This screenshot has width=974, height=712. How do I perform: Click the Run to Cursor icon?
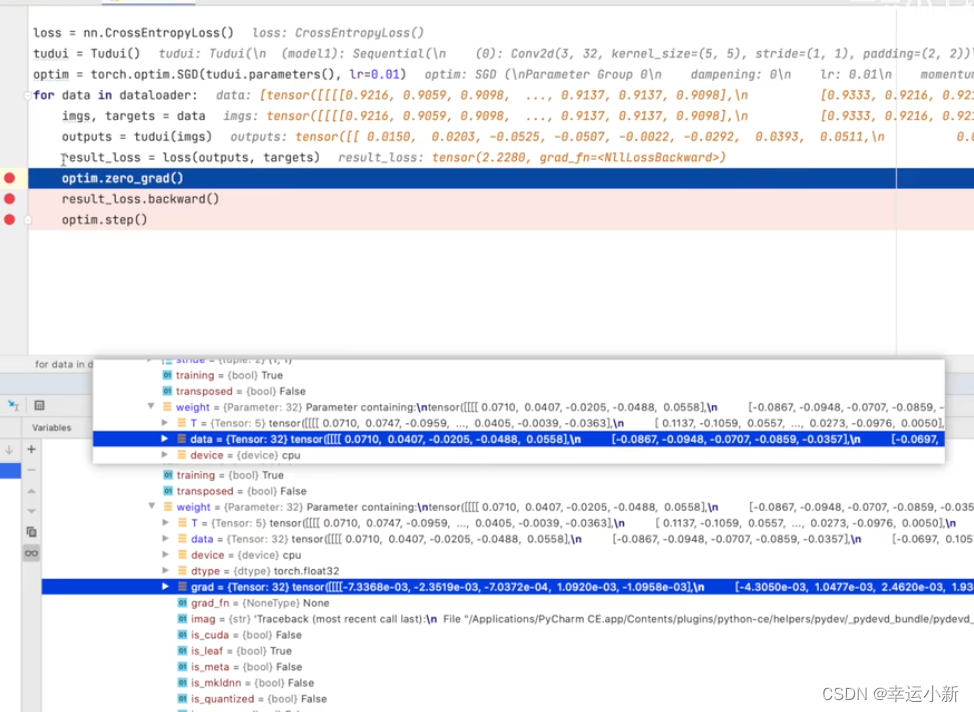[14, 405]
